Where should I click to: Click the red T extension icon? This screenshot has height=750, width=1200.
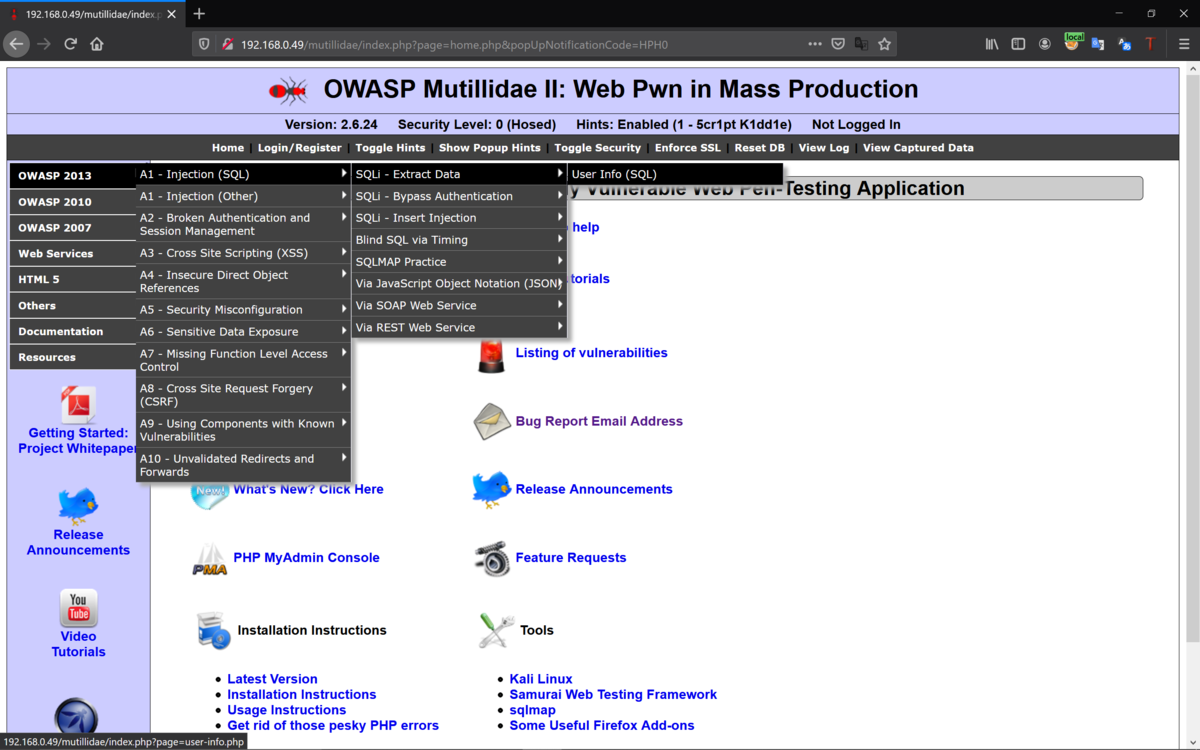1150,44
